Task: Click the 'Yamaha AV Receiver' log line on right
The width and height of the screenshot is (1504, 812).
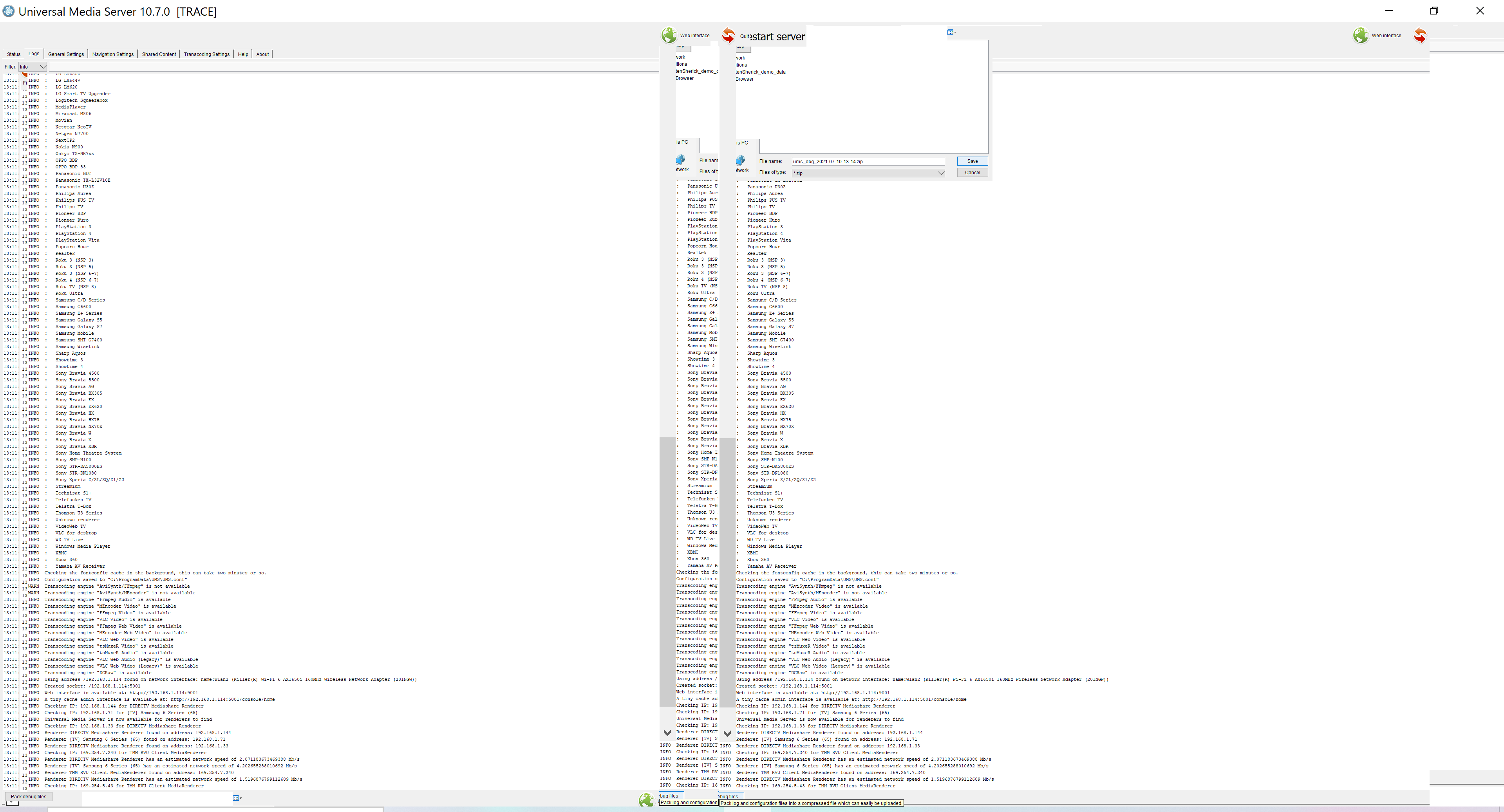Action: (771, 566)
